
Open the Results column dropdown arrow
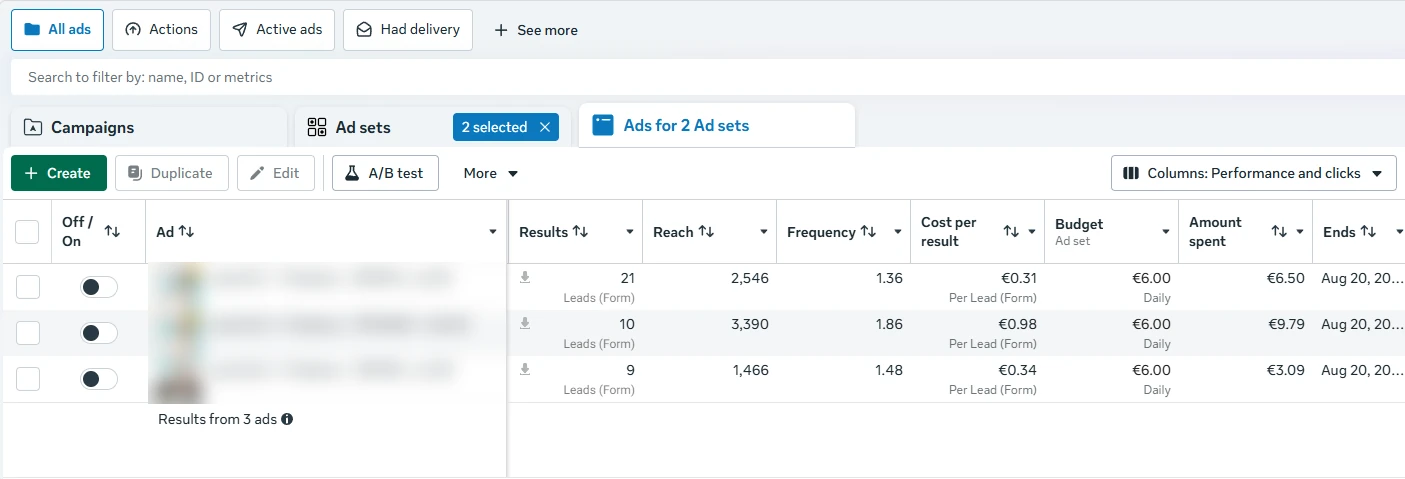tap(630, 232)
